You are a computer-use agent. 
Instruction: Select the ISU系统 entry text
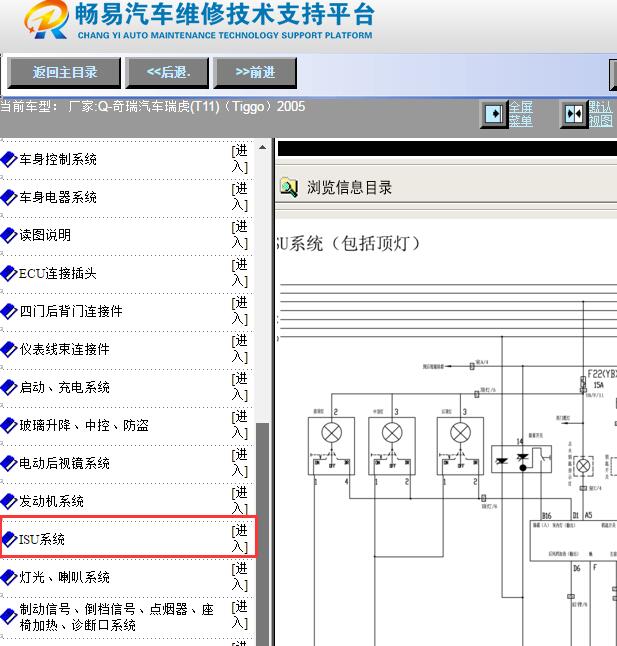pyautogui.click(x=42, y=539)
